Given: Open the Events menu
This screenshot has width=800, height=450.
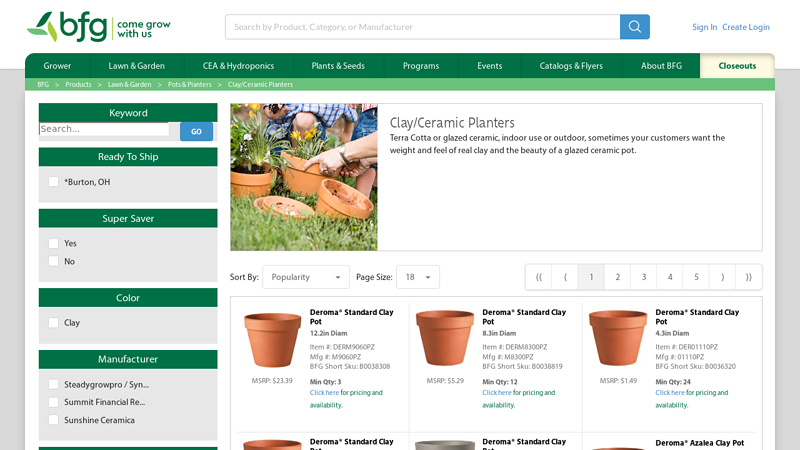Looking at the screenshot, I should (490, 66).
